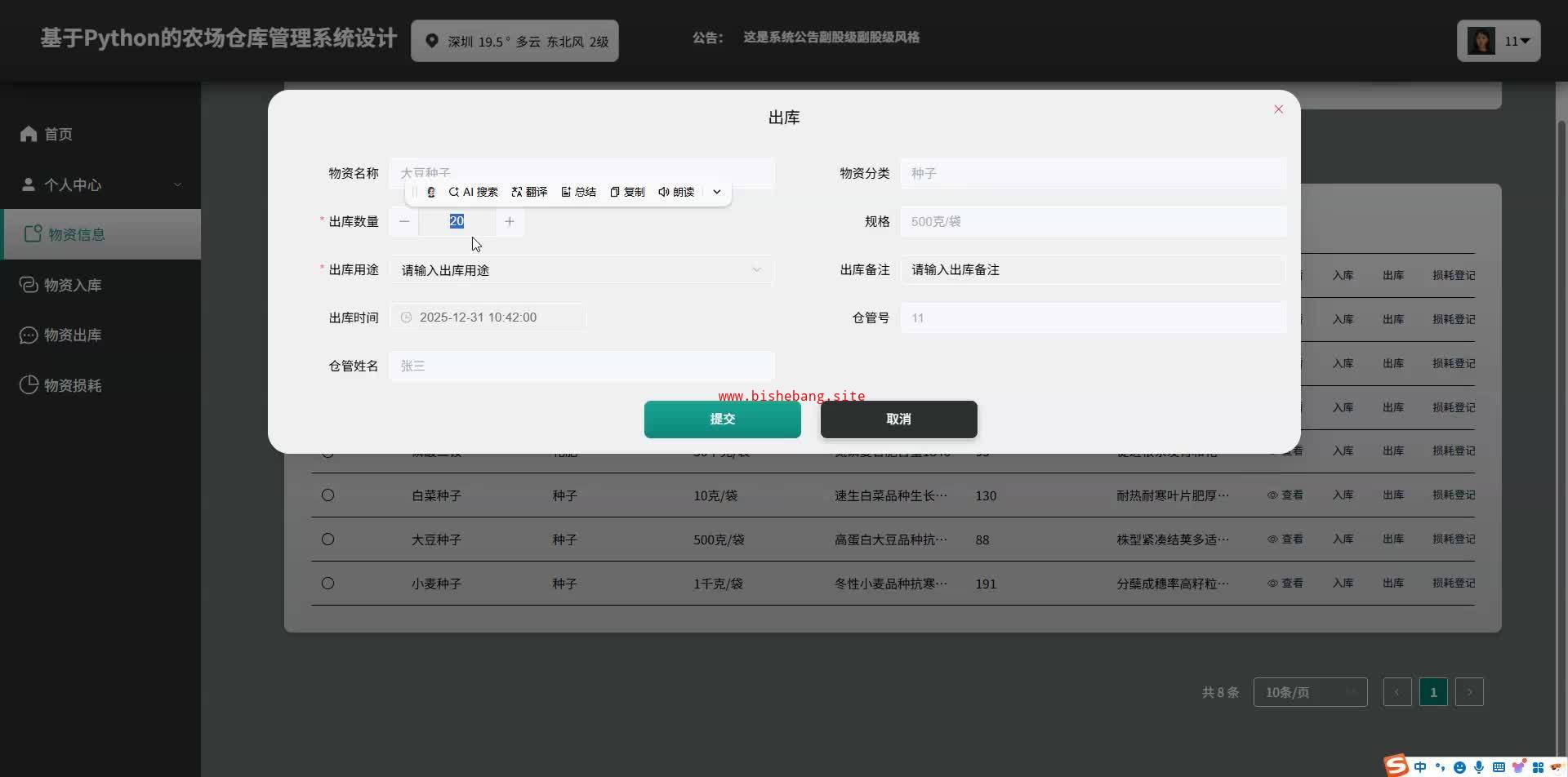Click 总结 in the selection toolbar

click(x=579, y=192)
